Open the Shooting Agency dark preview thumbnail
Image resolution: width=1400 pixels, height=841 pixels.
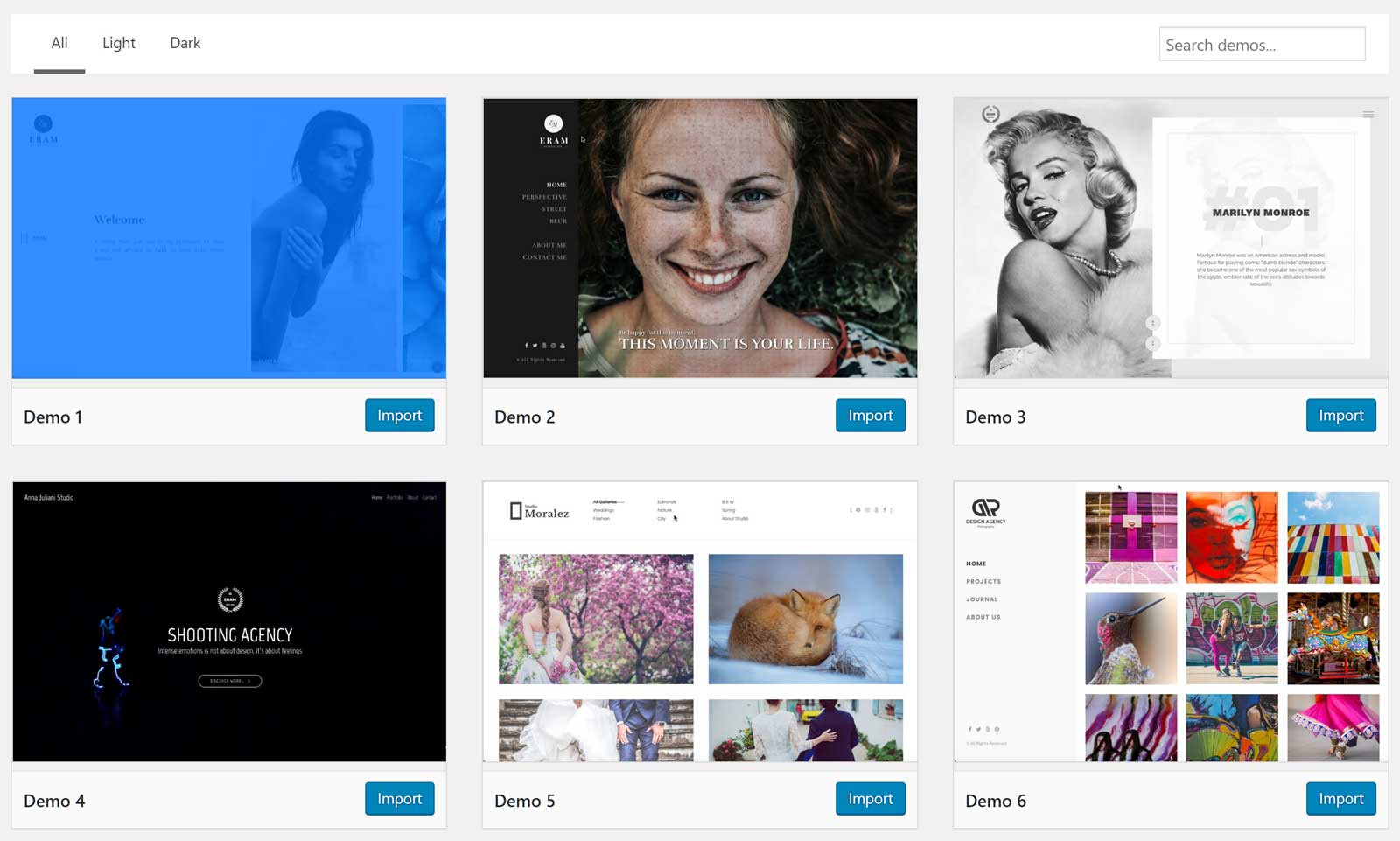(229, 621)
